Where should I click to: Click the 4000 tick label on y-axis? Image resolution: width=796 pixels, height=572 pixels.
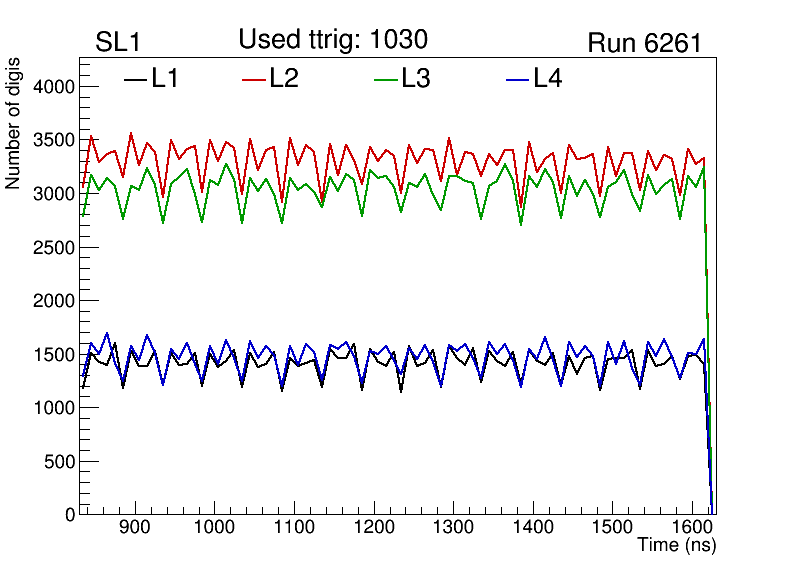tap(55, 87)
